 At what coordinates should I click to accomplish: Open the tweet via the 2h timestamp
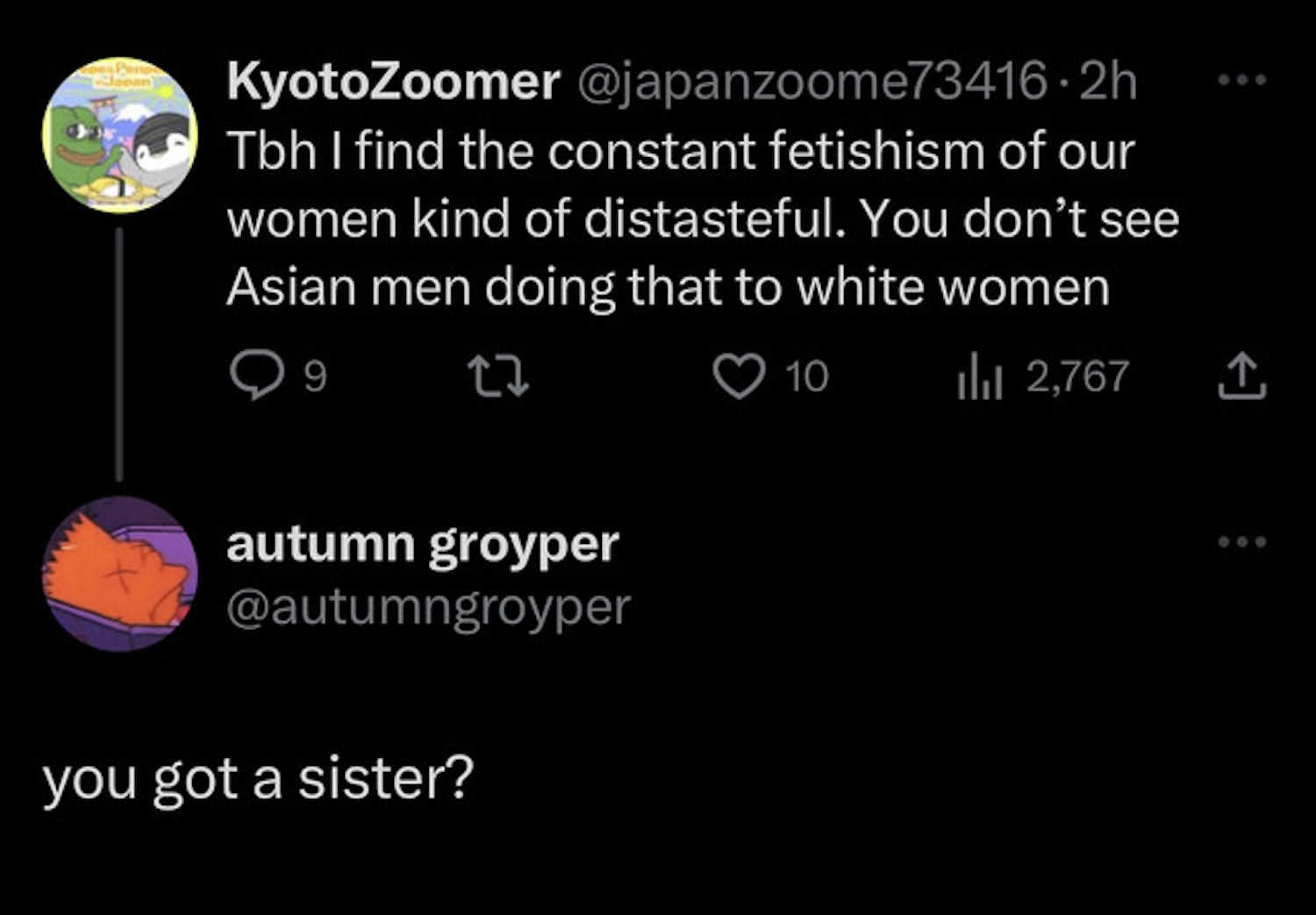(1109, 82)
